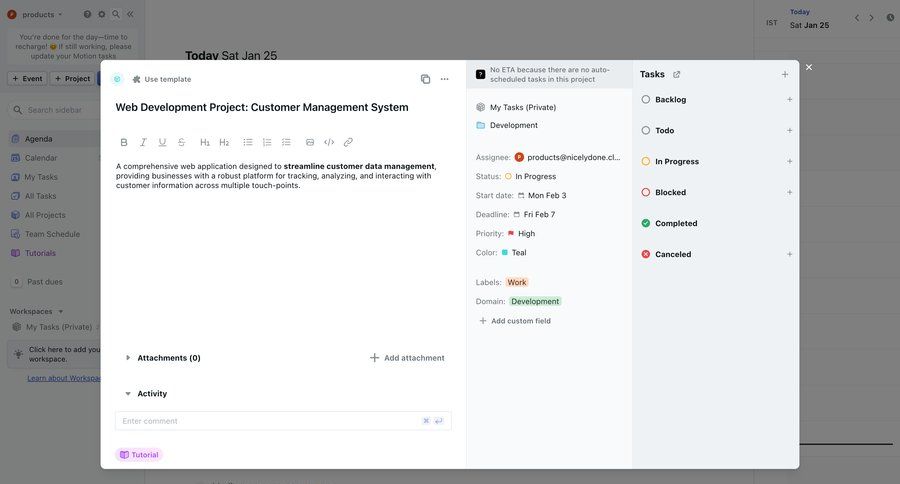Click Use template button
The width and height of the screenshot is (900, 484).
coord(162,79)
